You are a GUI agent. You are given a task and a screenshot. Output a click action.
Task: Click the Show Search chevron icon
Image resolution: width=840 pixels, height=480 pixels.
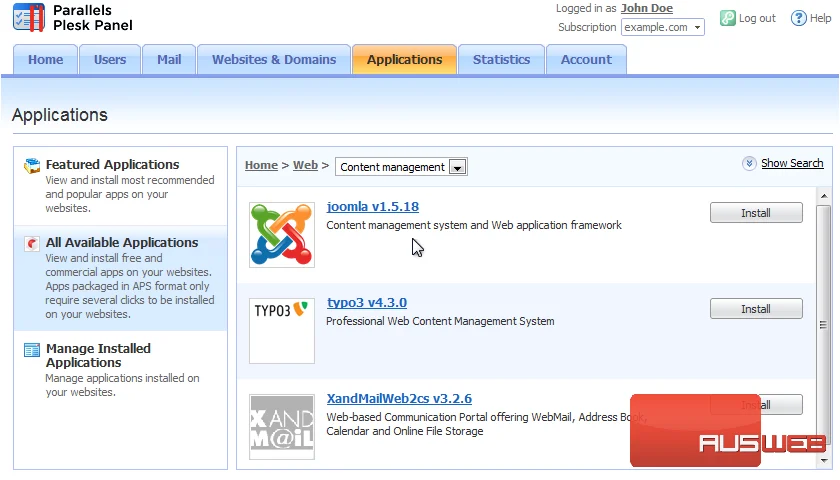(749, 163)
